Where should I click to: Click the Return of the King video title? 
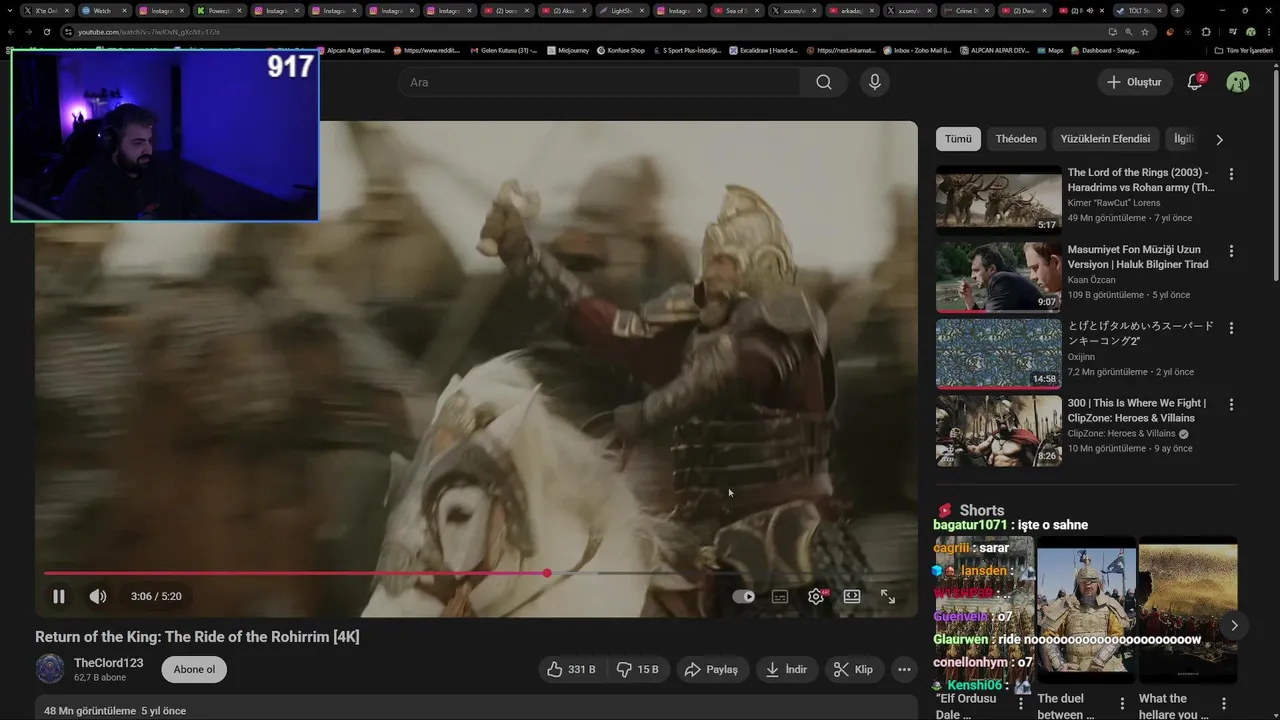197,637
